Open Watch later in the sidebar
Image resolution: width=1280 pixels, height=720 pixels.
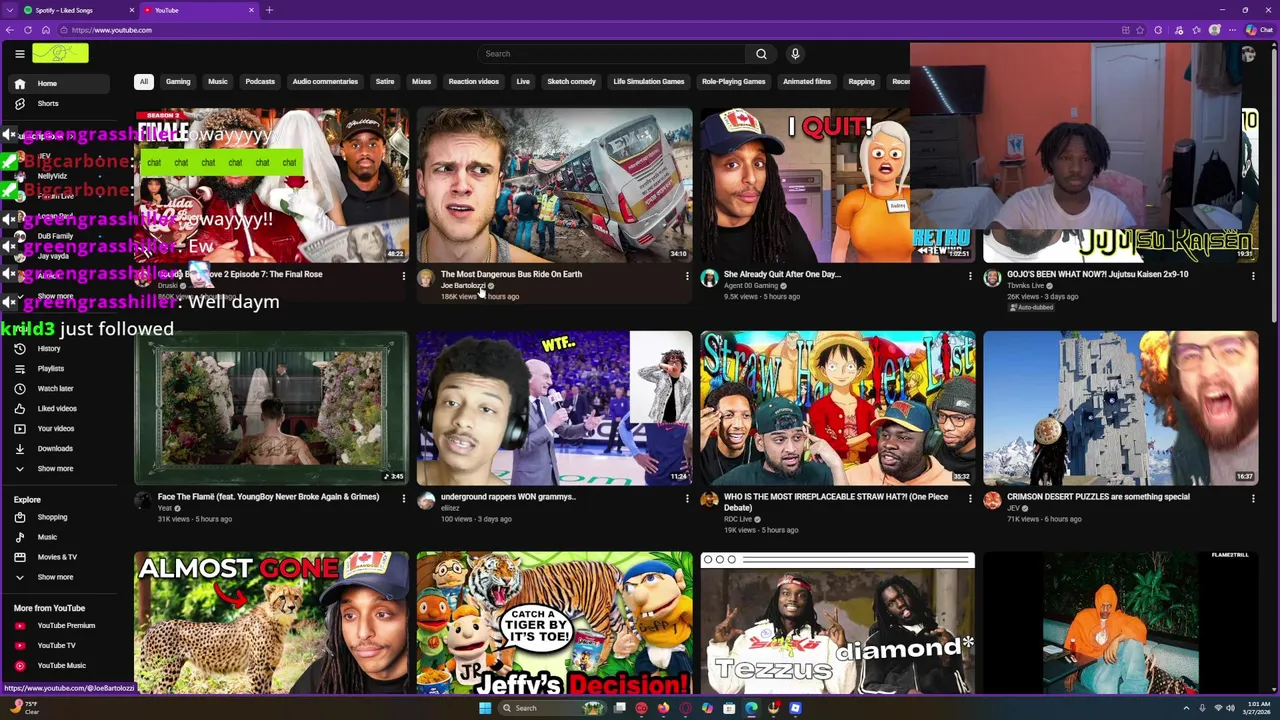(58, 389)
